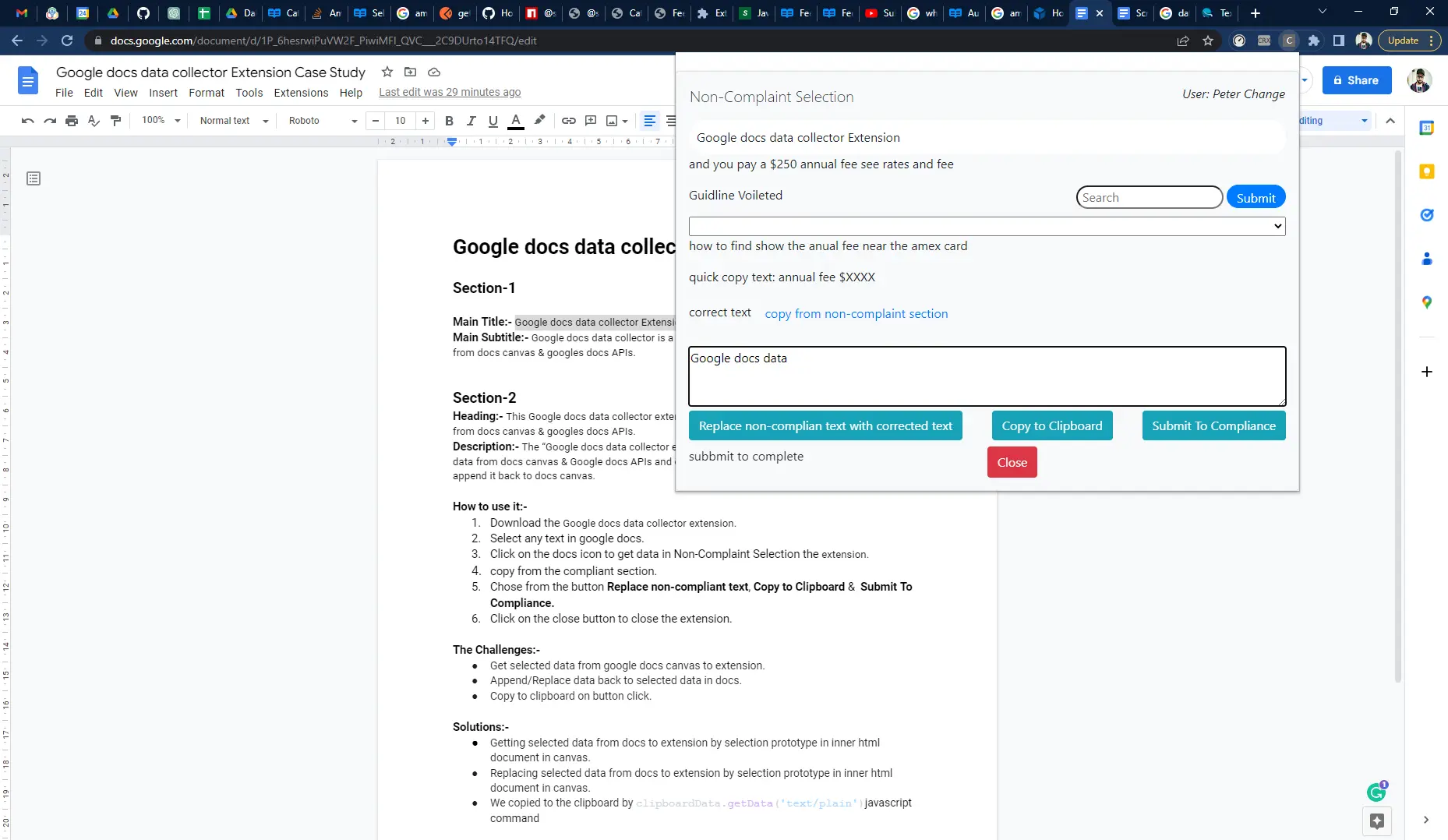
Task: Open the File menu
Action: pyautogui.click(x=64, y=93)
